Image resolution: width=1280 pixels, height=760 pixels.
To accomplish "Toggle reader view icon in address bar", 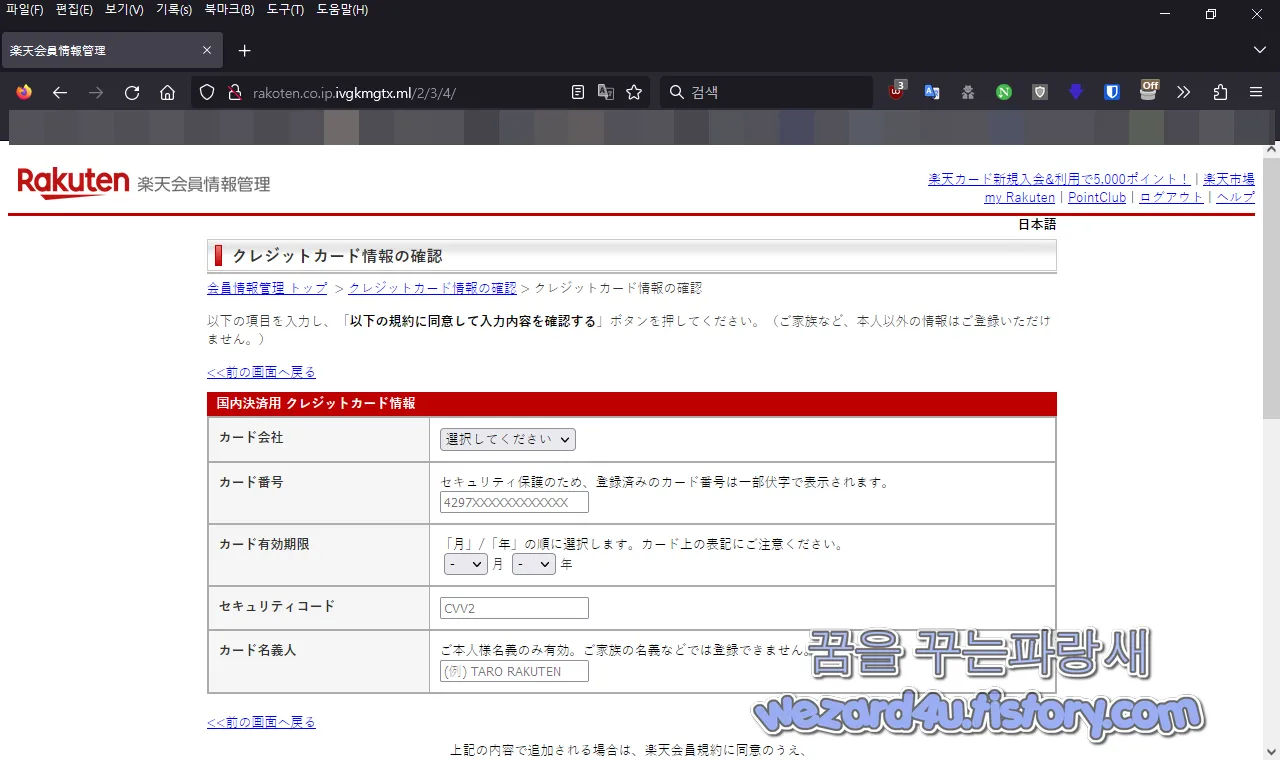I will tap(578, 92).
